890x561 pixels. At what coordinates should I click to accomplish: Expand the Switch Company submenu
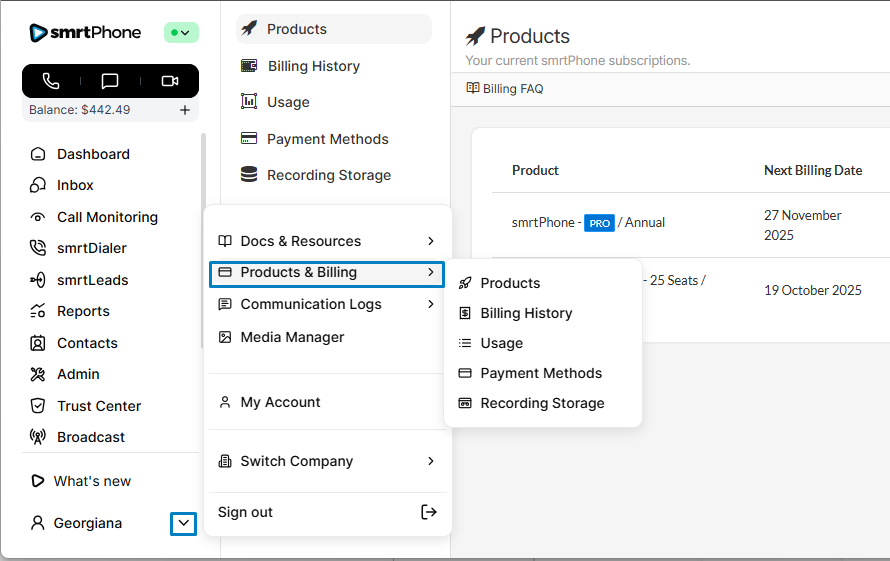tap(430, 461)
